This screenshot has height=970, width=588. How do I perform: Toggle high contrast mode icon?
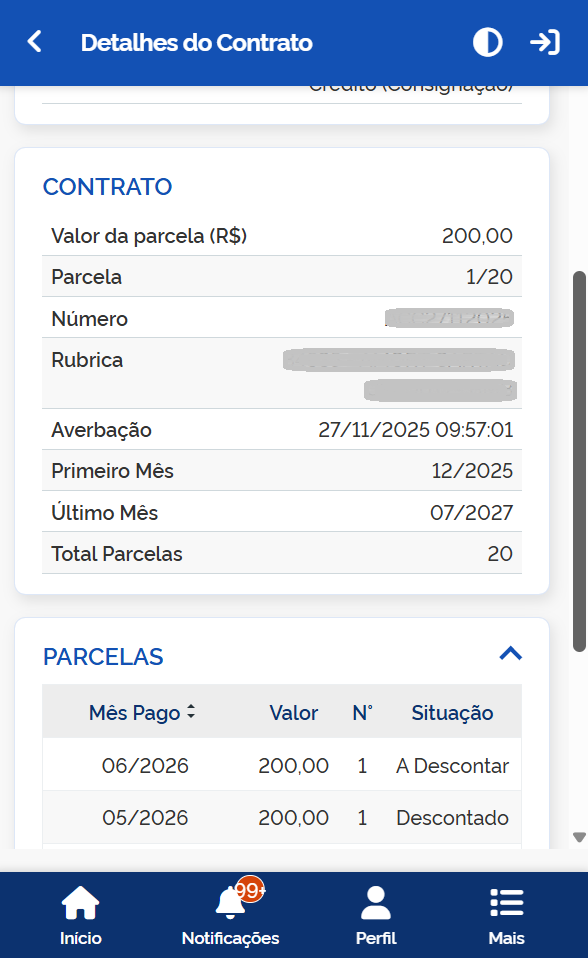487,43
